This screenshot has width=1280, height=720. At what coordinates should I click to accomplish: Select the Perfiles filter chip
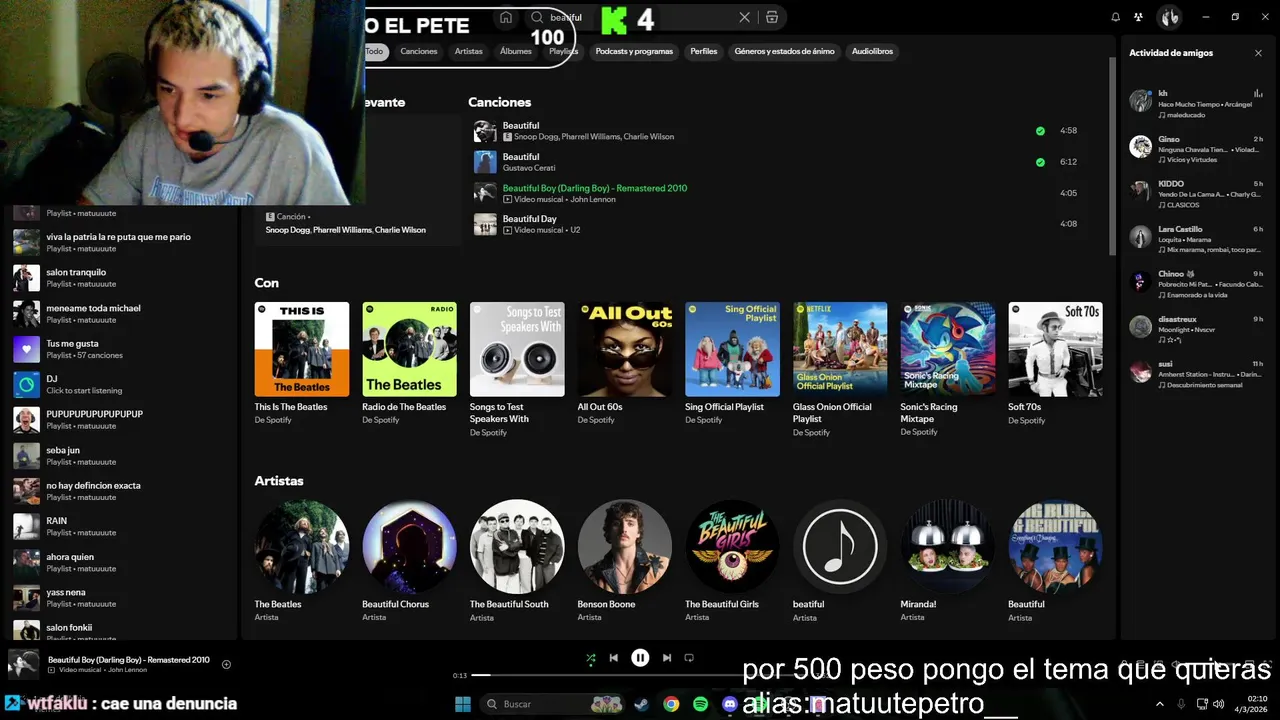pyautogui.click(x=704, y=51)
